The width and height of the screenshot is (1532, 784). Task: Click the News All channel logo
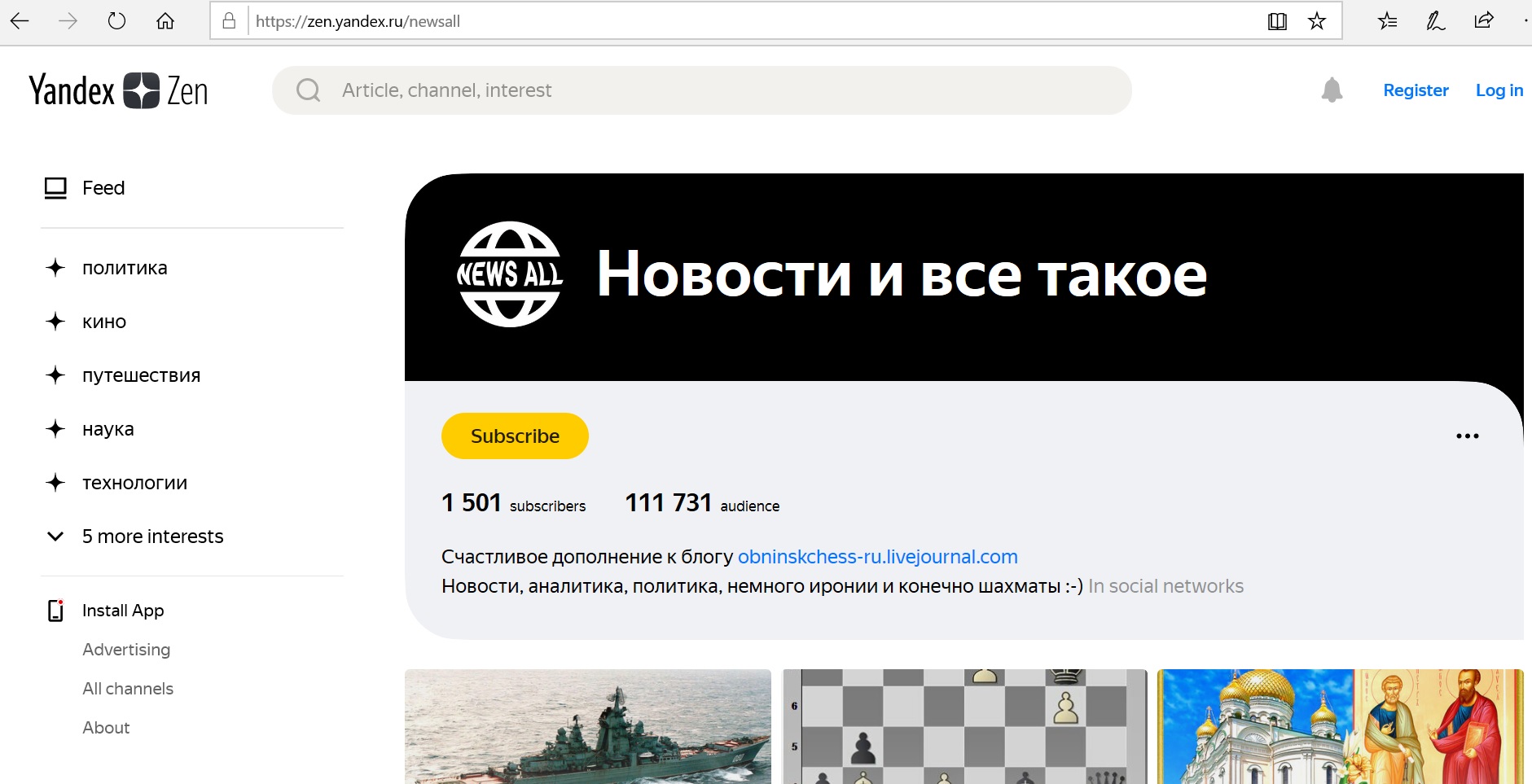click(510, 274)
